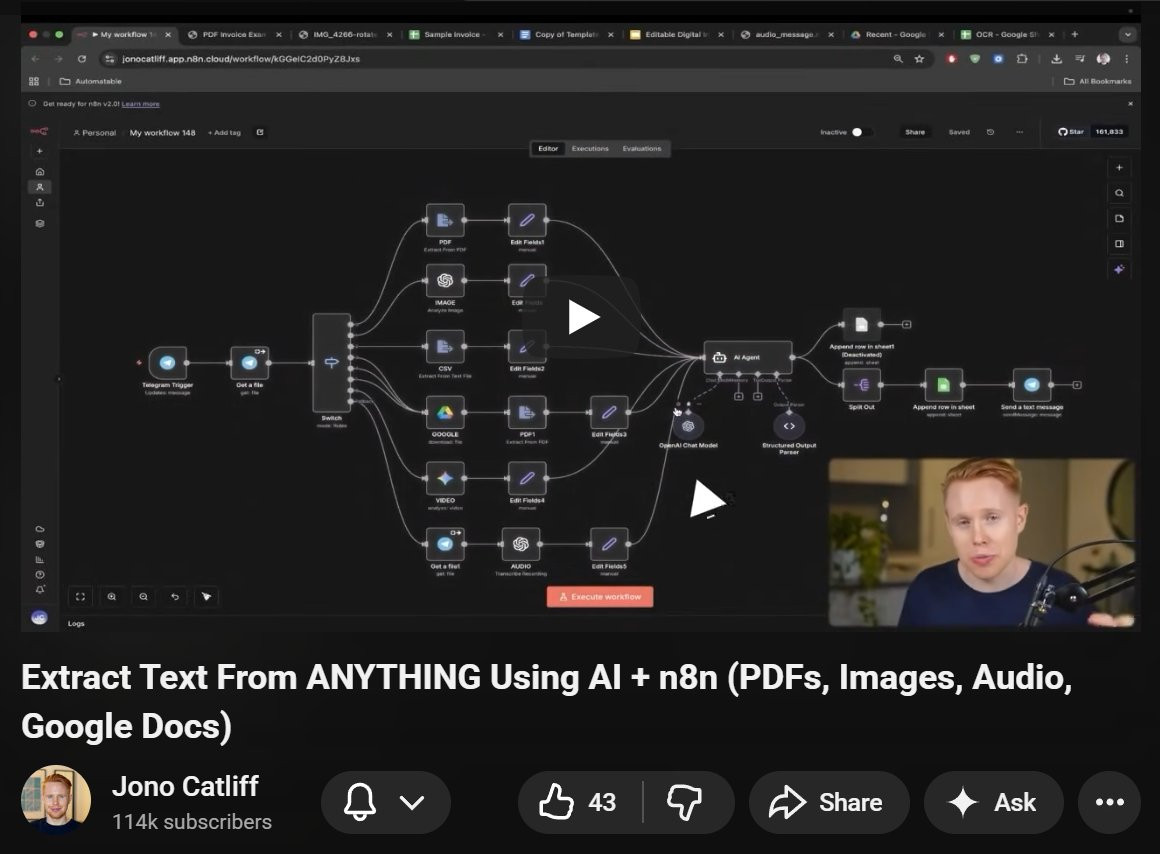The width and height of the screenshot is (1160, 854).
Task: Open the IMAGE analyze node
Action: [445, 280]
